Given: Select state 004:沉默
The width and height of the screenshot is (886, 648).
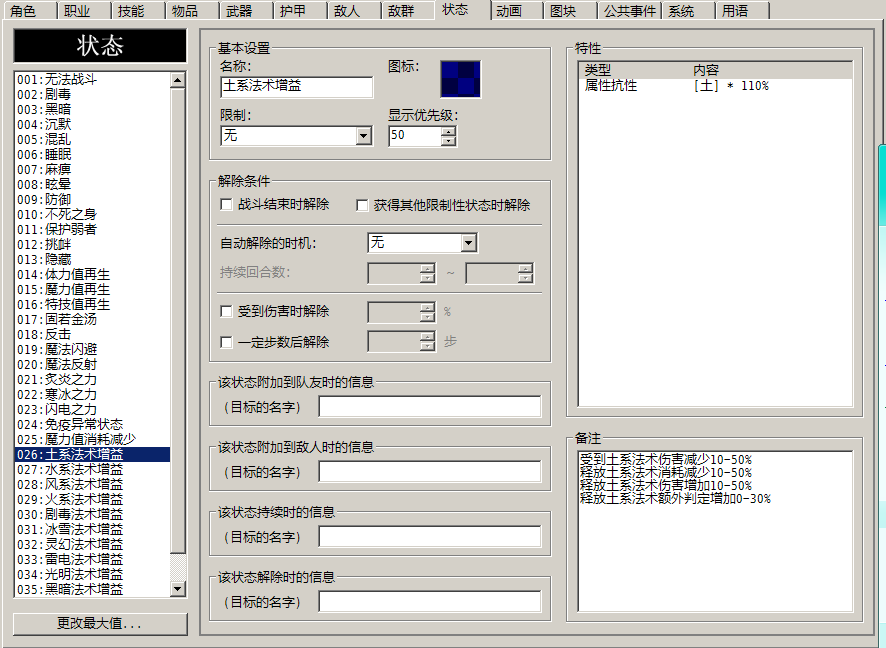Looking at the screenshot, I should (93, 124).
